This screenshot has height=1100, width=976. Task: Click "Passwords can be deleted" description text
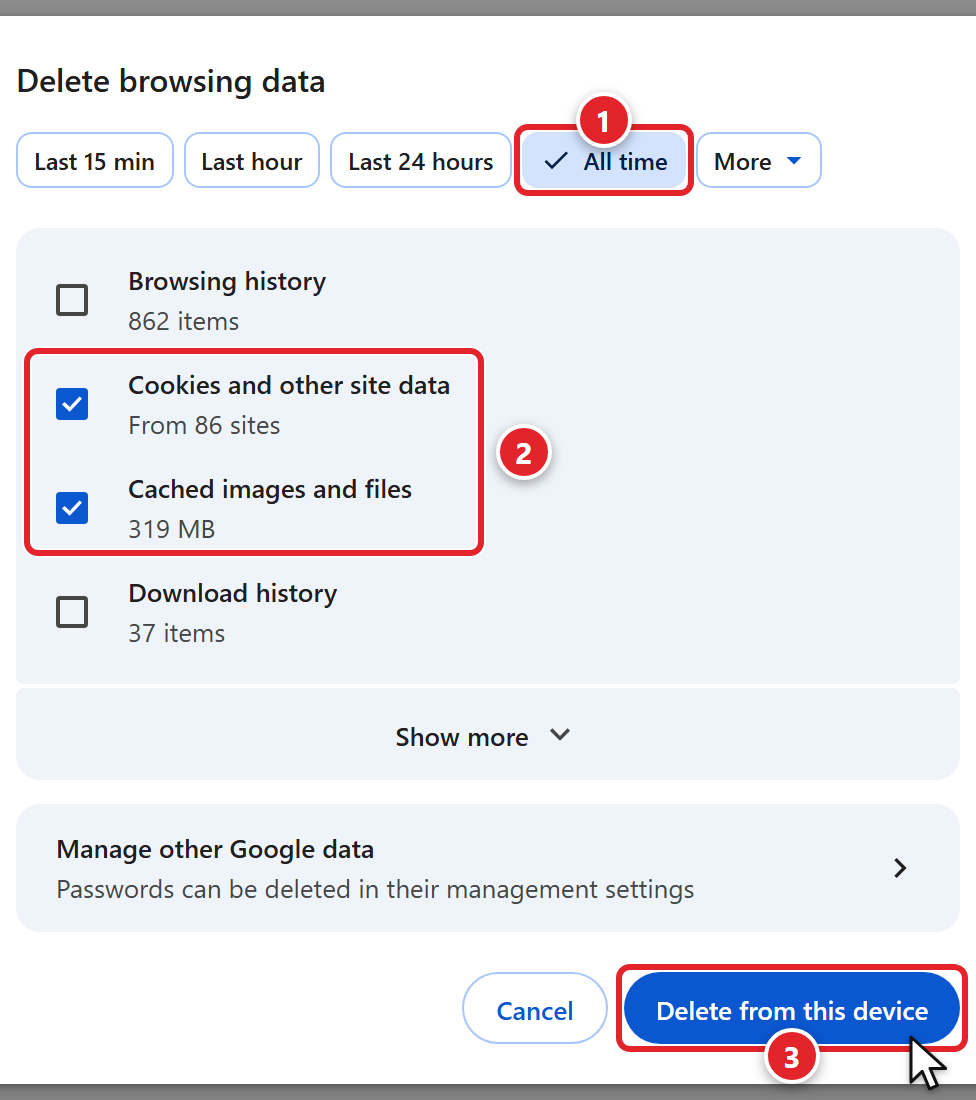(x=375, y=889)
